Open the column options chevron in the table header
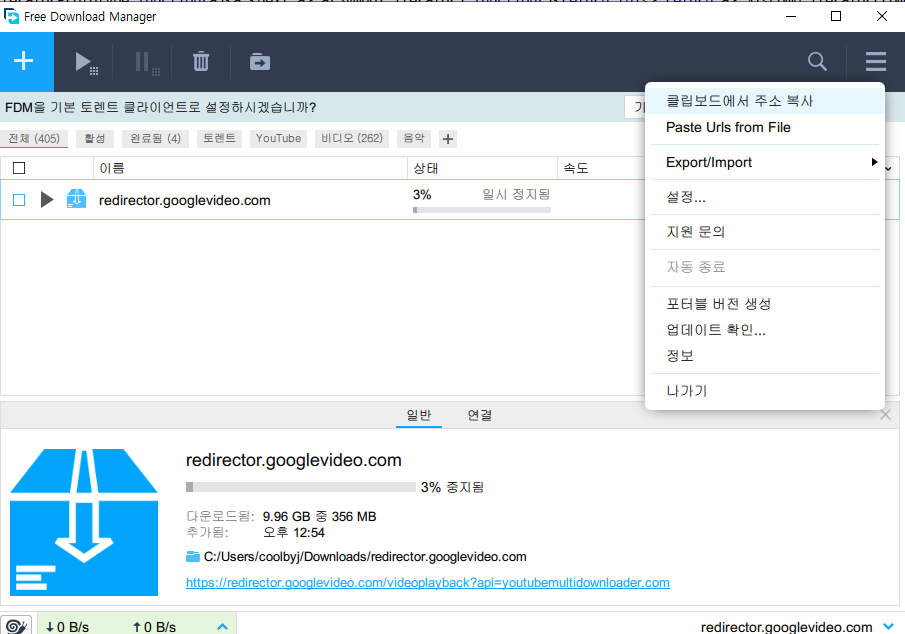 [x=889, y=169]
